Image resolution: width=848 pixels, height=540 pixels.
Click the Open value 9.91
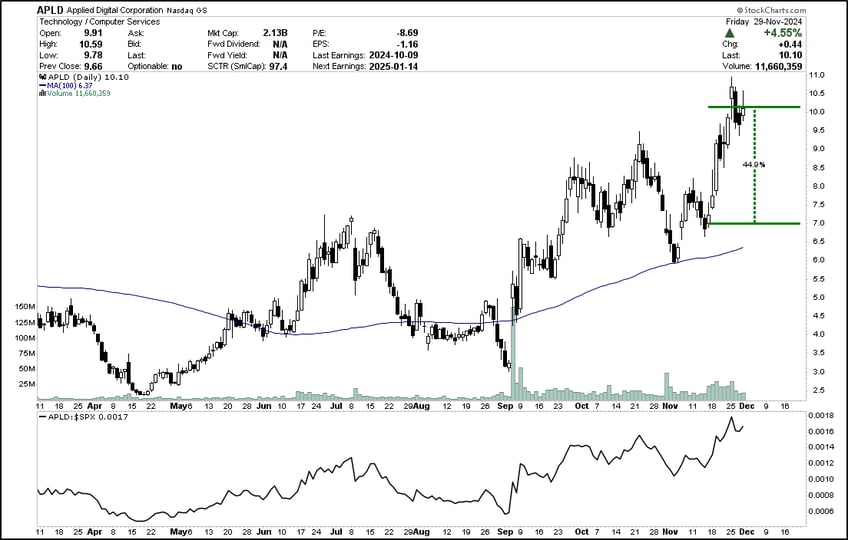(x=93, y=33)
